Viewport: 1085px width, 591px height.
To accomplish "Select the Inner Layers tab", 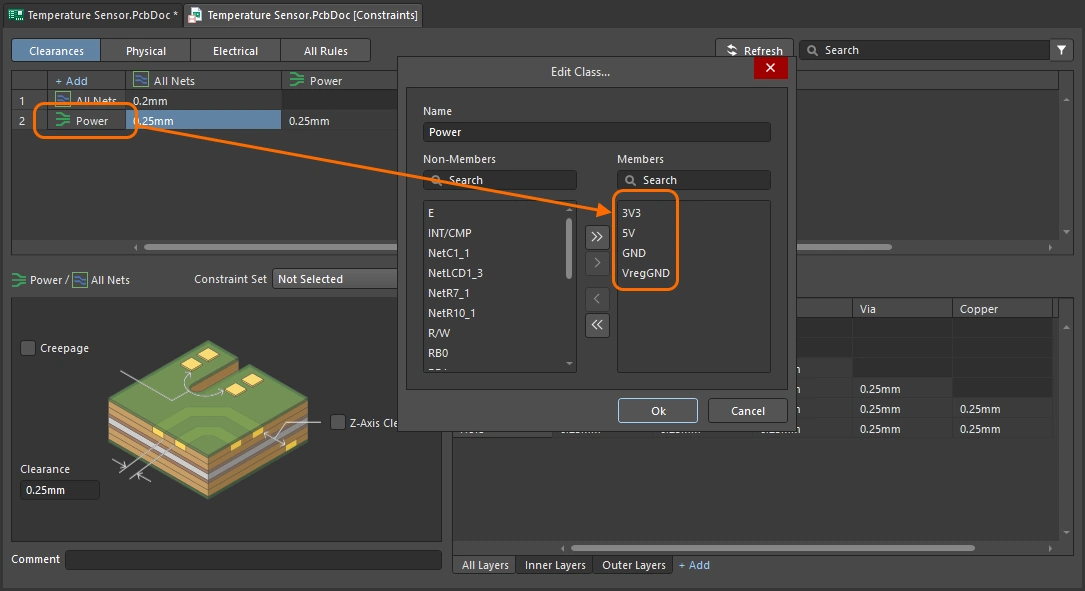I will coord(555,565).
